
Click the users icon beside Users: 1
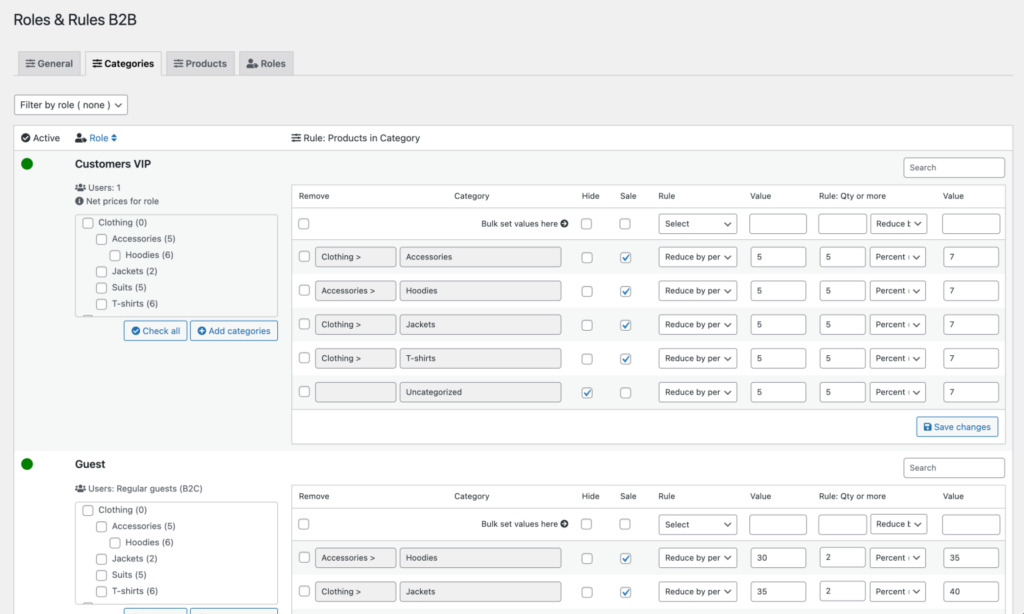click(x=80, y=187)
